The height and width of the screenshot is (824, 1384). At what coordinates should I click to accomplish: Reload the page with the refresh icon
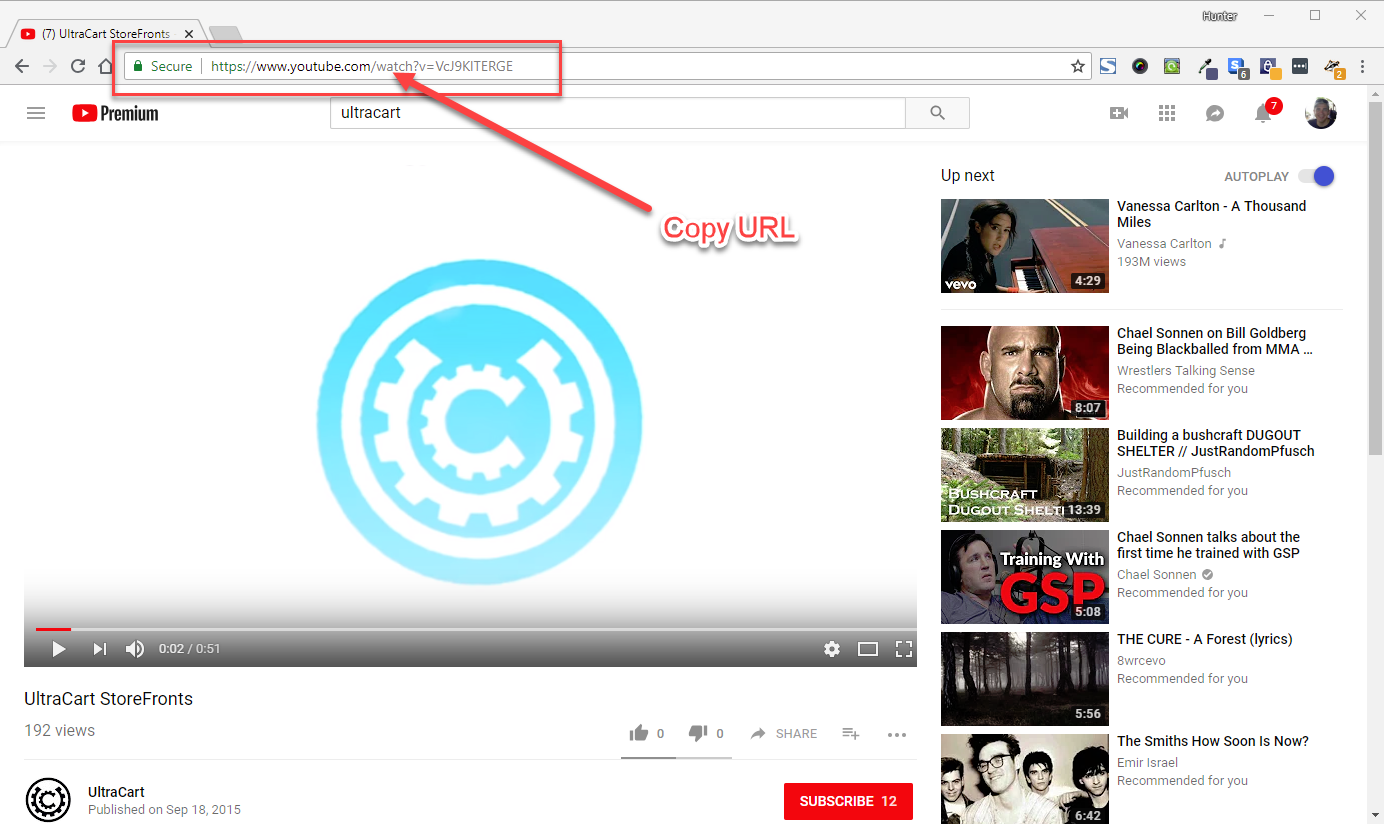click(78, 67)
